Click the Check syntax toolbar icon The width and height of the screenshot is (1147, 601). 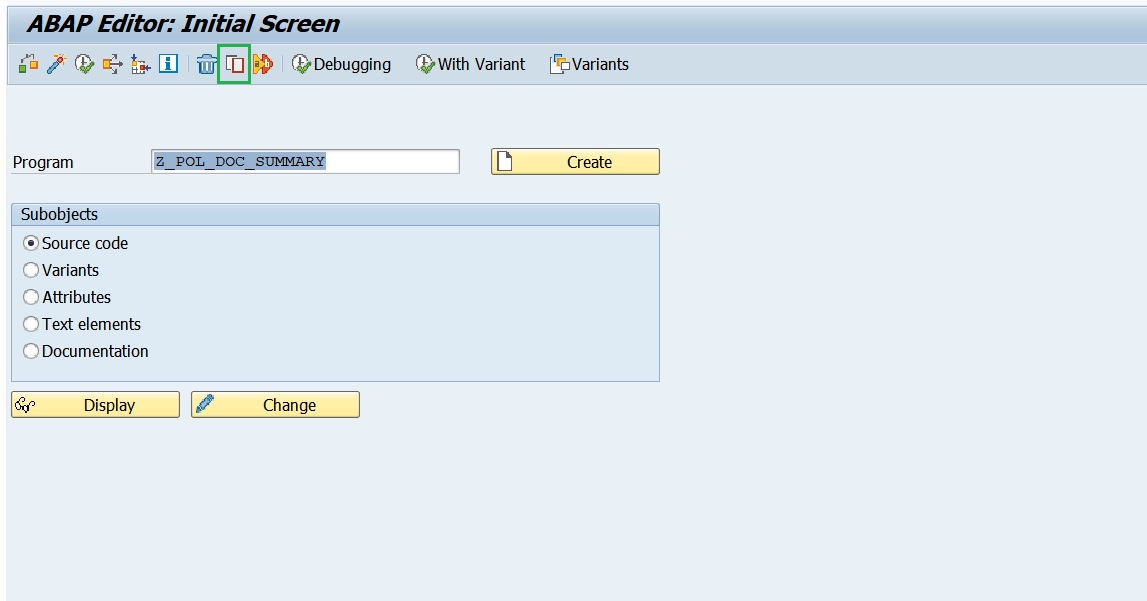coord(29,64)
